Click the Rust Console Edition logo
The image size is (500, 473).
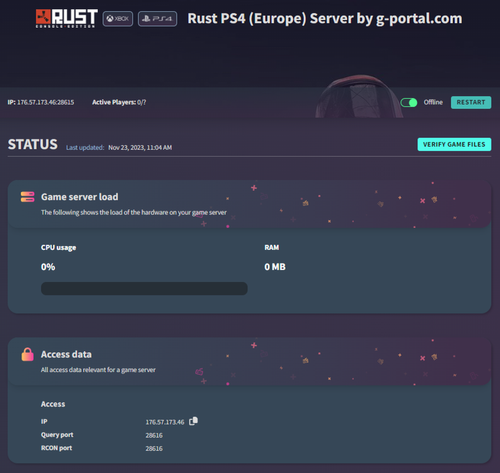tap(67, 19)
